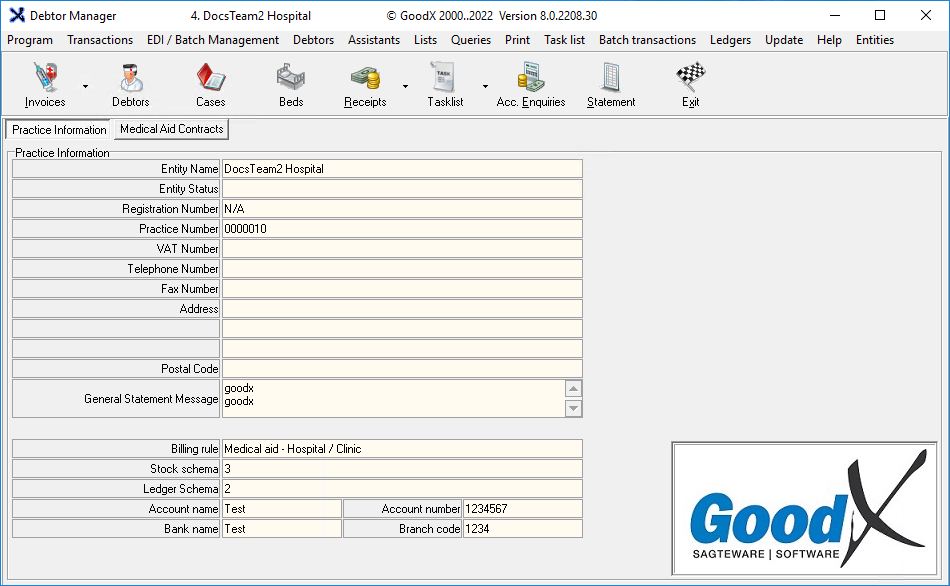
Task: Expand the Tasklist dropdown arrow
Action: point(485,86)
